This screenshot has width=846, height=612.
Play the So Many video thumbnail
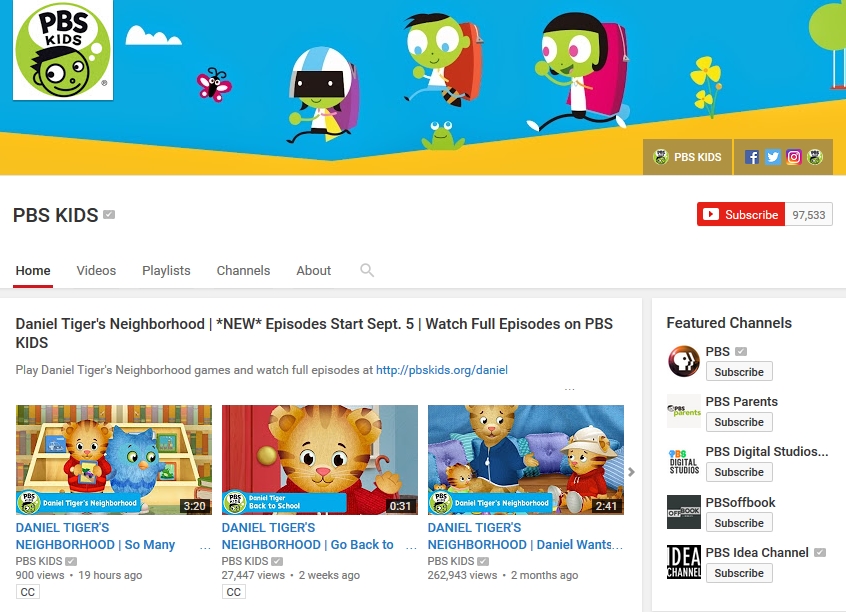coord(114,460)
